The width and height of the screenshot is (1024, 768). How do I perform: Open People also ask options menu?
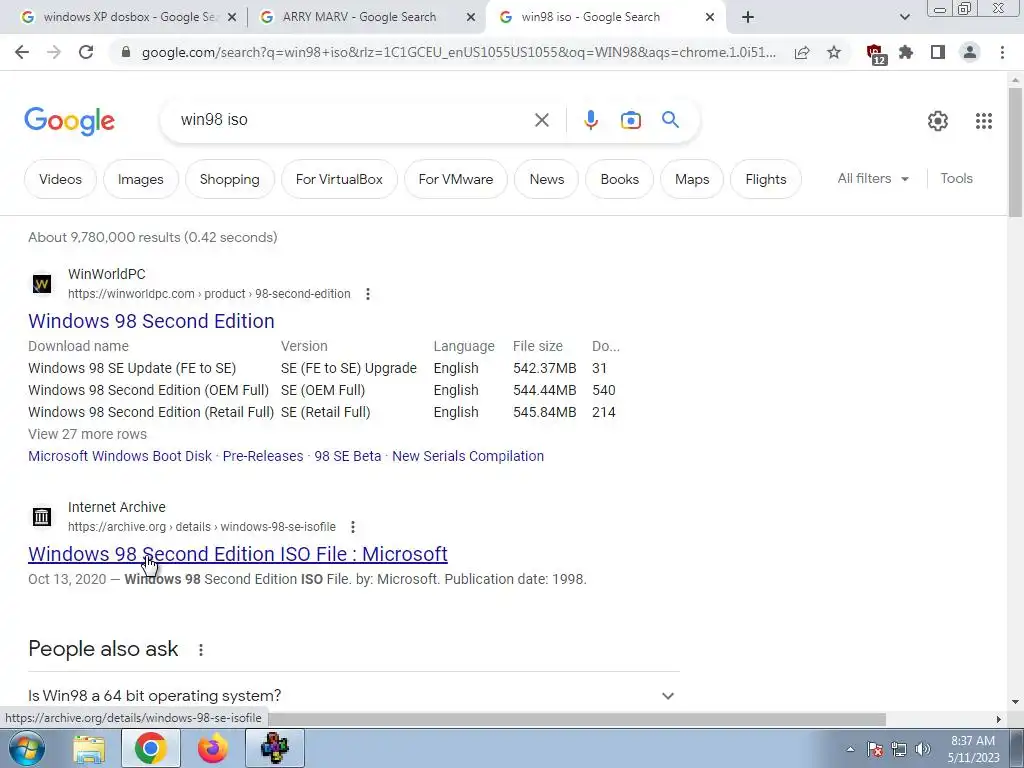click(201, 650)
